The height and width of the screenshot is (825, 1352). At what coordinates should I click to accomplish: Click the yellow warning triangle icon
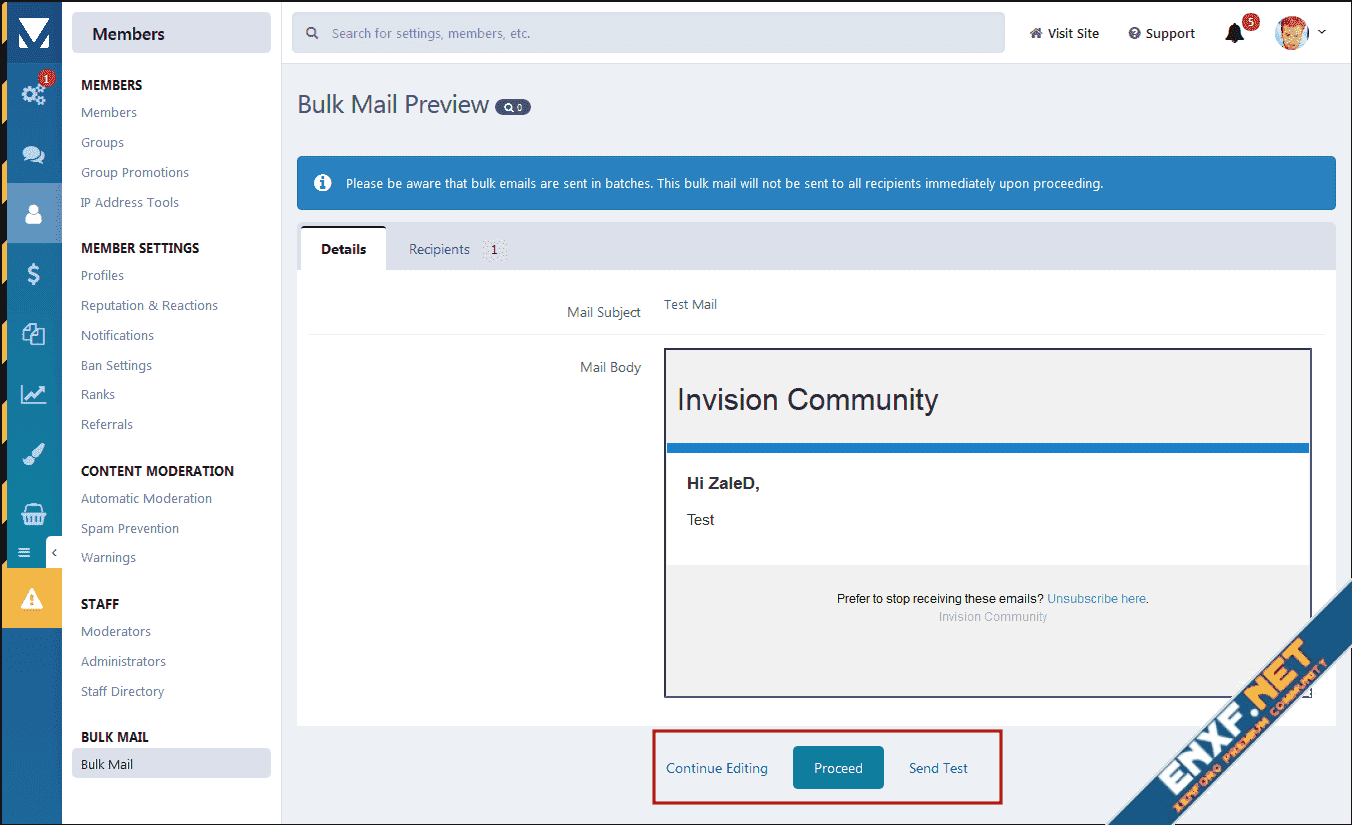[32, 598]
